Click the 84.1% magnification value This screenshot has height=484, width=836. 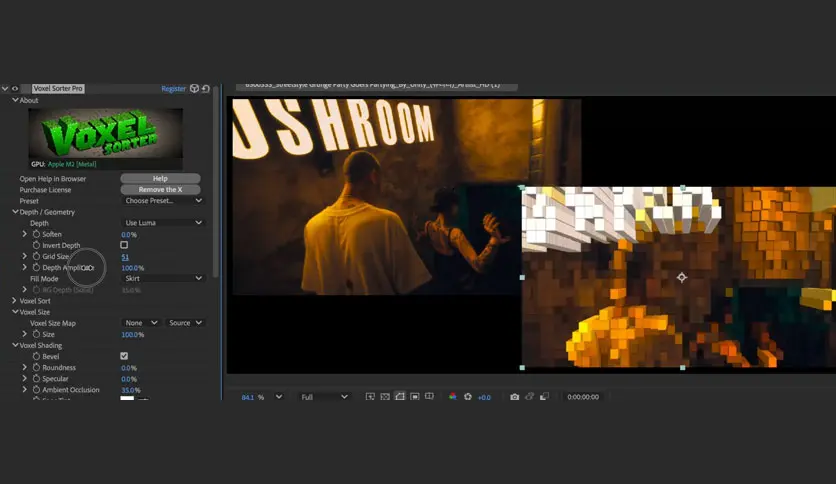248,397
